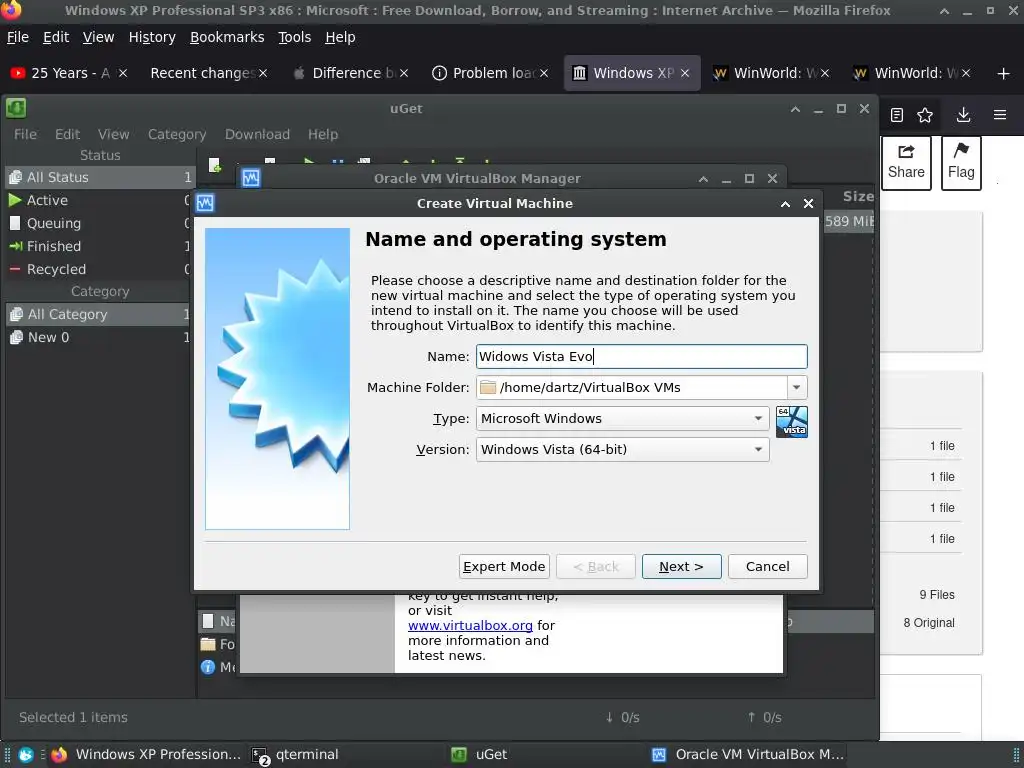This screenshot has width=1024, height=768.
Task: Click the Share button on Internet Archive page
Action: (906, 163)
